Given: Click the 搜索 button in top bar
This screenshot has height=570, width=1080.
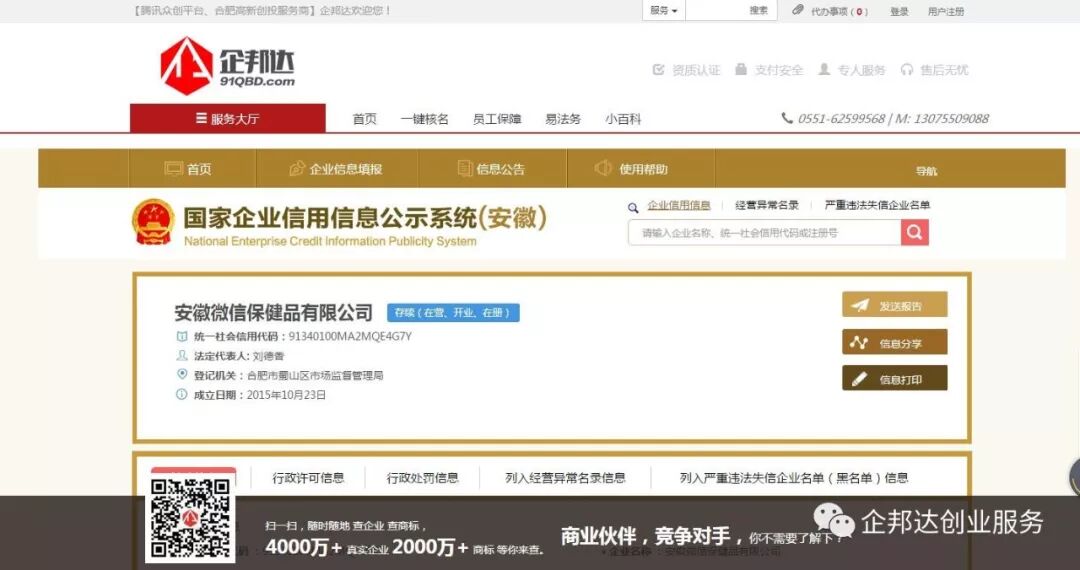Looking at the screenshot, I should click(x=758, y=11).
